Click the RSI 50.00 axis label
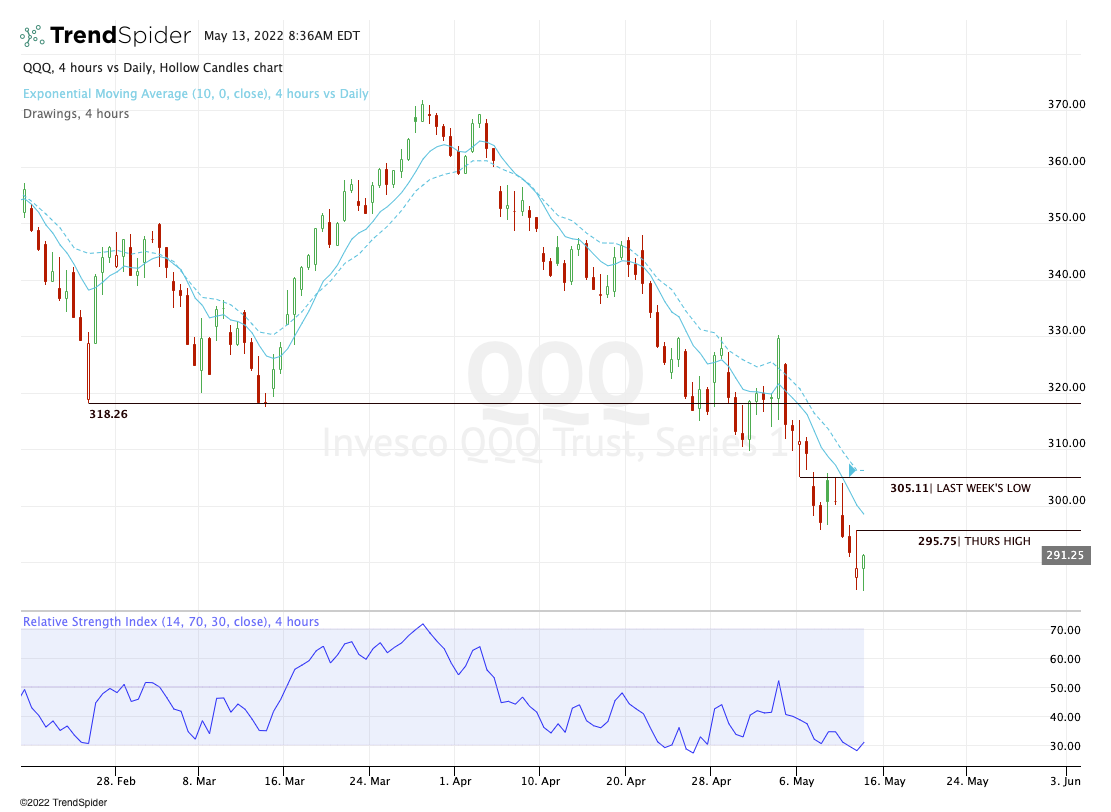This screenshot has width=1111, height=812. pos(1065,688)
